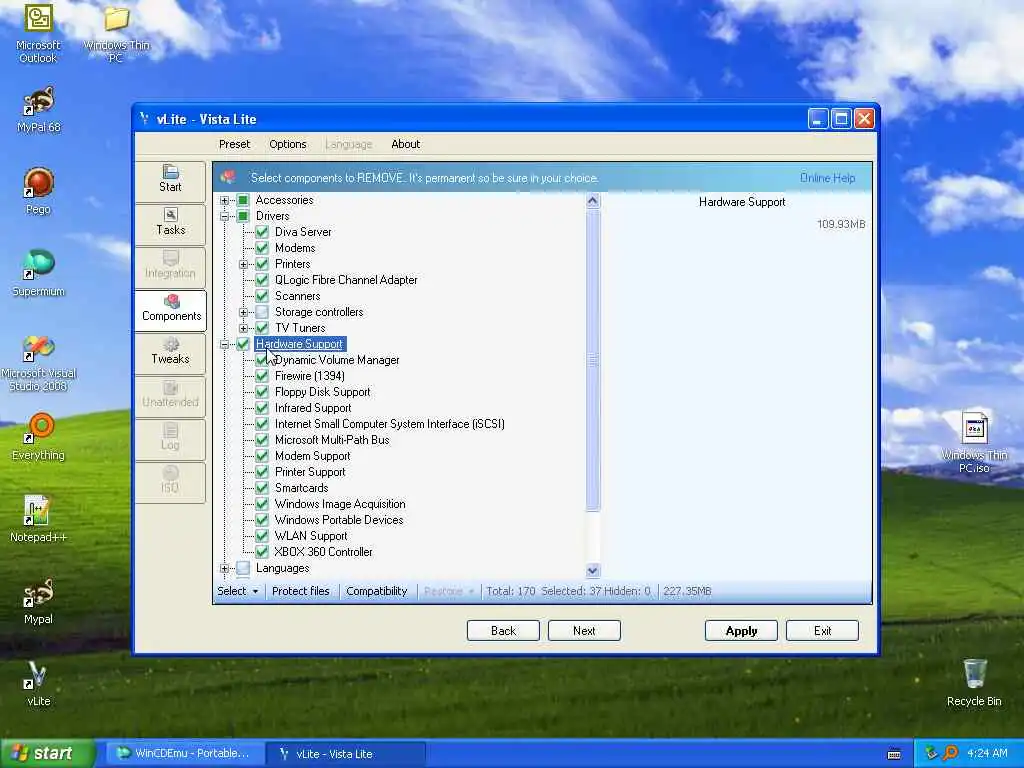Click the Apply button
The height and width of the screenshot is (768, 1024).
741,631
